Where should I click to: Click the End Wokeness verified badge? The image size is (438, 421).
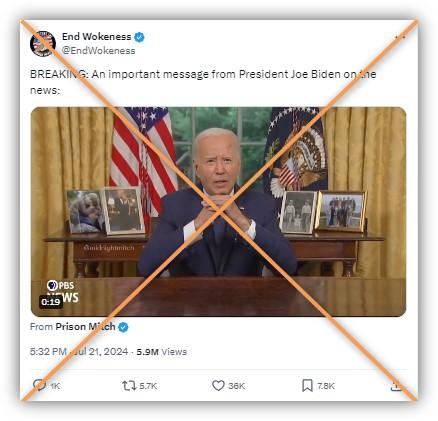[139, 37]
